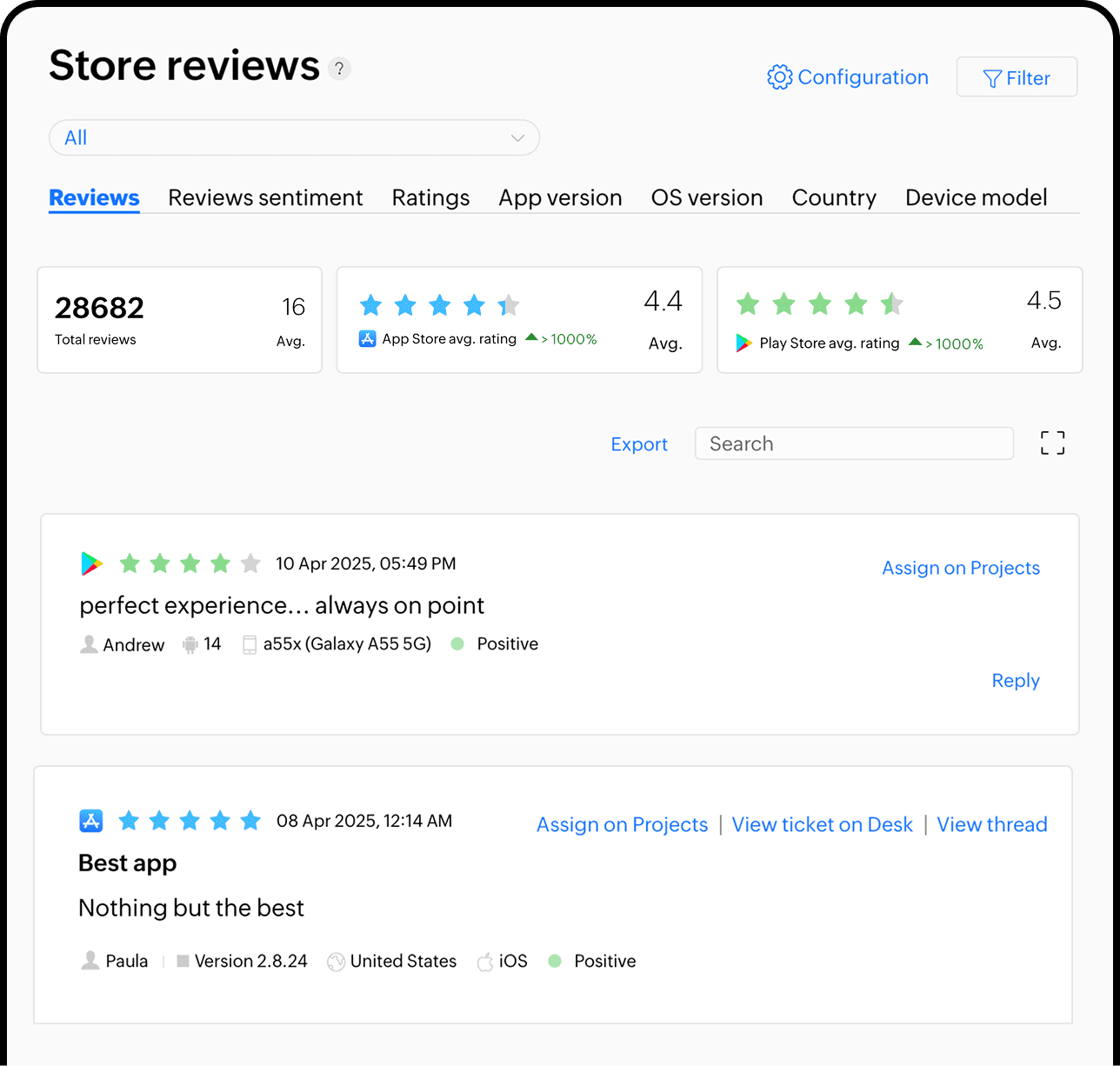Click the Play Store icon in rating card
The image size is (1120, 1066).
pos(743,343)
